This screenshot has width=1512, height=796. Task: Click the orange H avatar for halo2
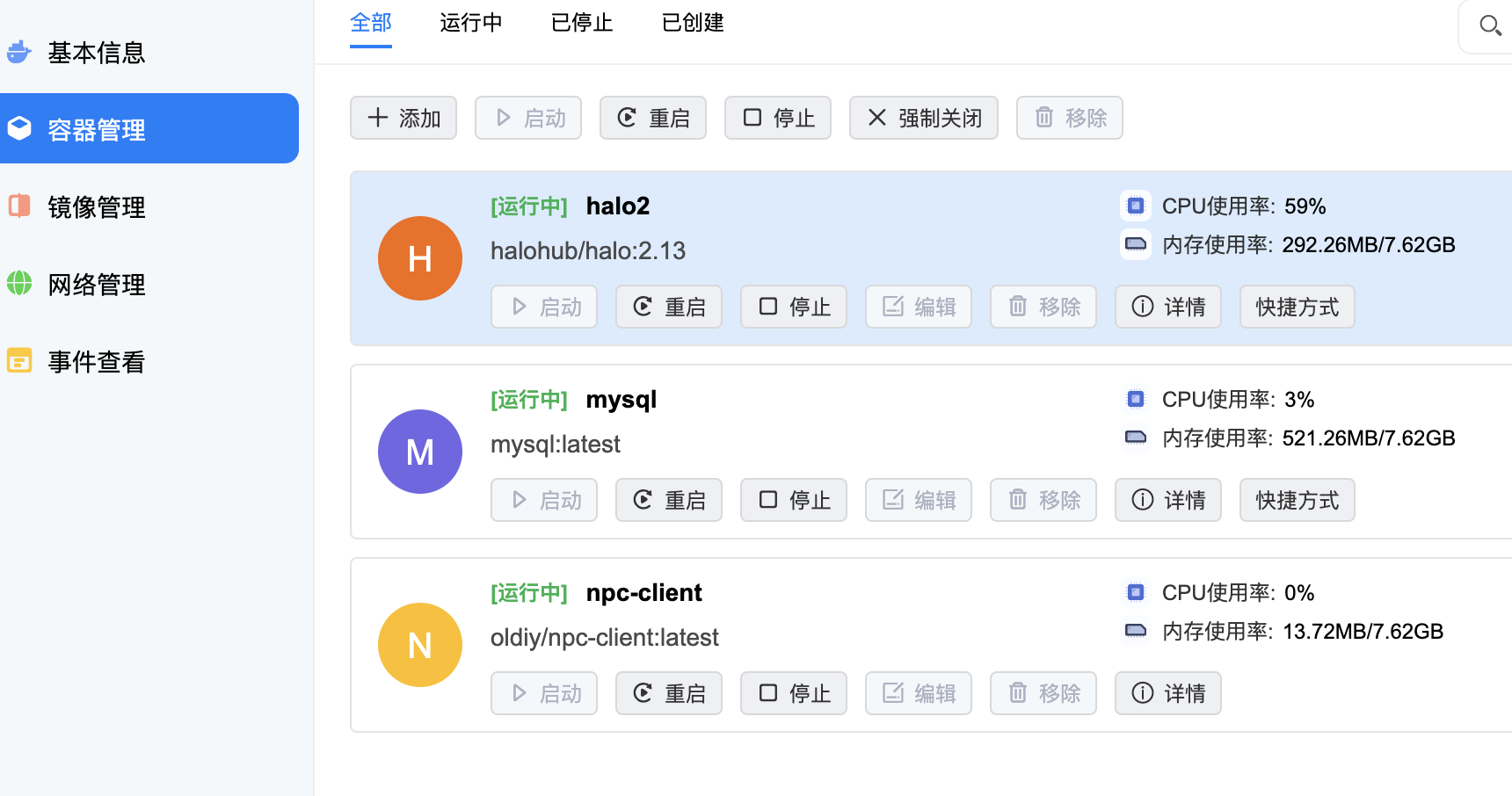pos(420,258)
